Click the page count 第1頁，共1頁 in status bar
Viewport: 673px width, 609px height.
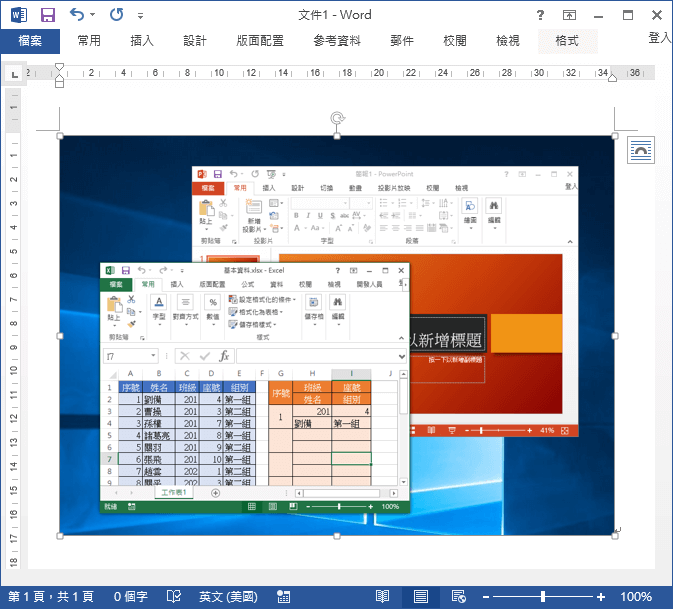[51, 597]
